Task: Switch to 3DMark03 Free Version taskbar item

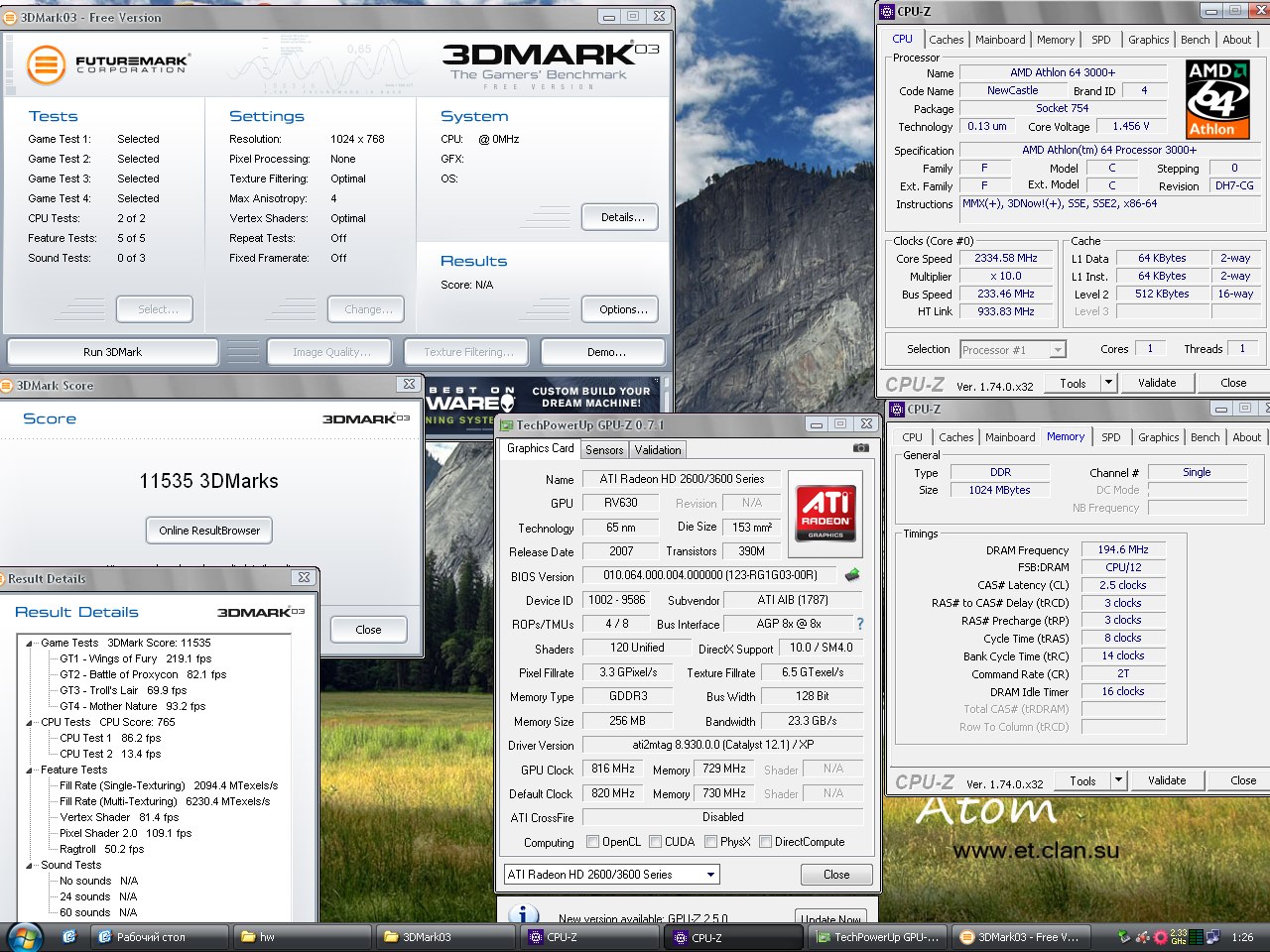Action: [x=1022, y=937]
